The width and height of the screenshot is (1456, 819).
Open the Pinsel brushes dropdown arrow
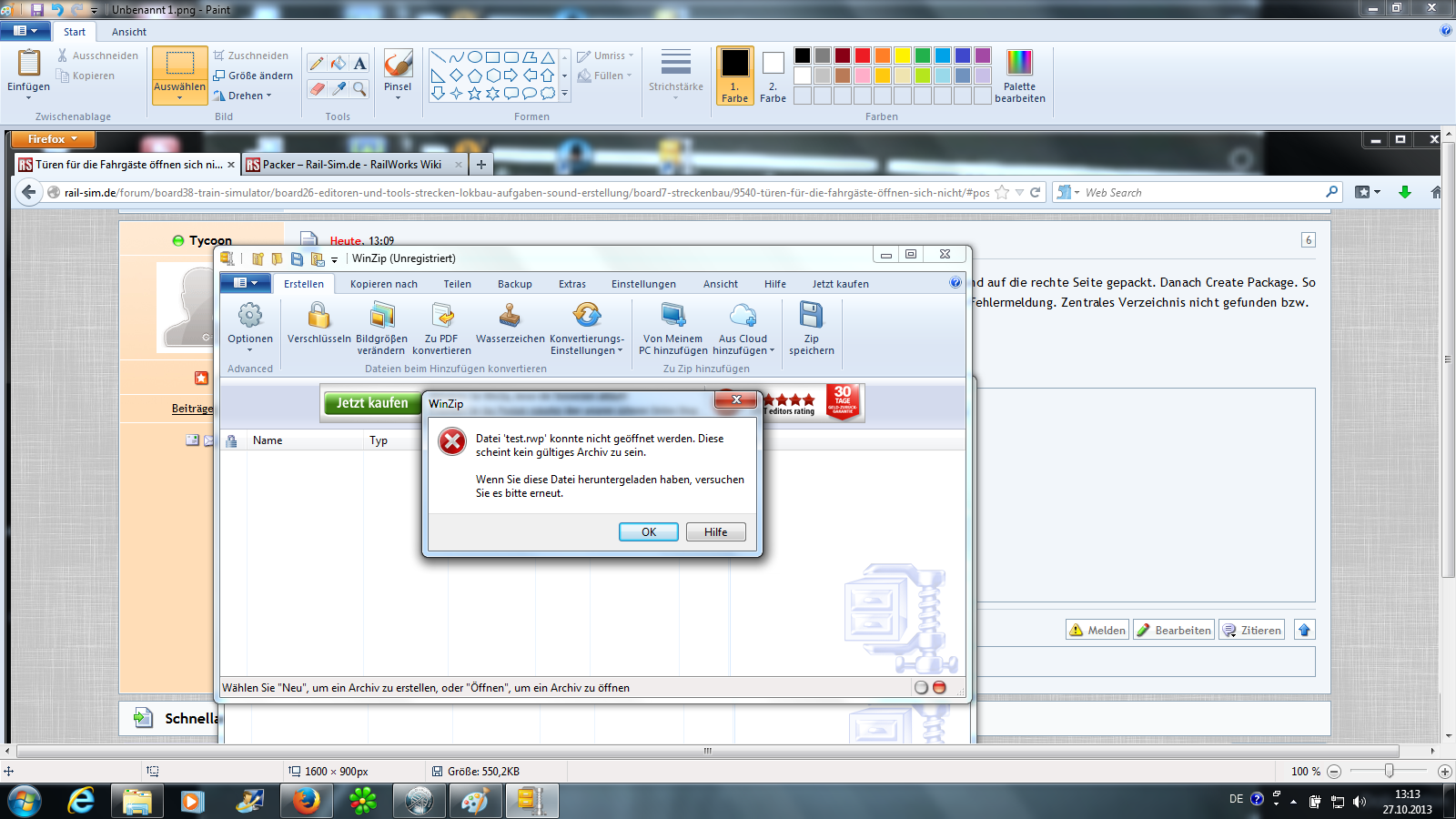coord(398,97)
